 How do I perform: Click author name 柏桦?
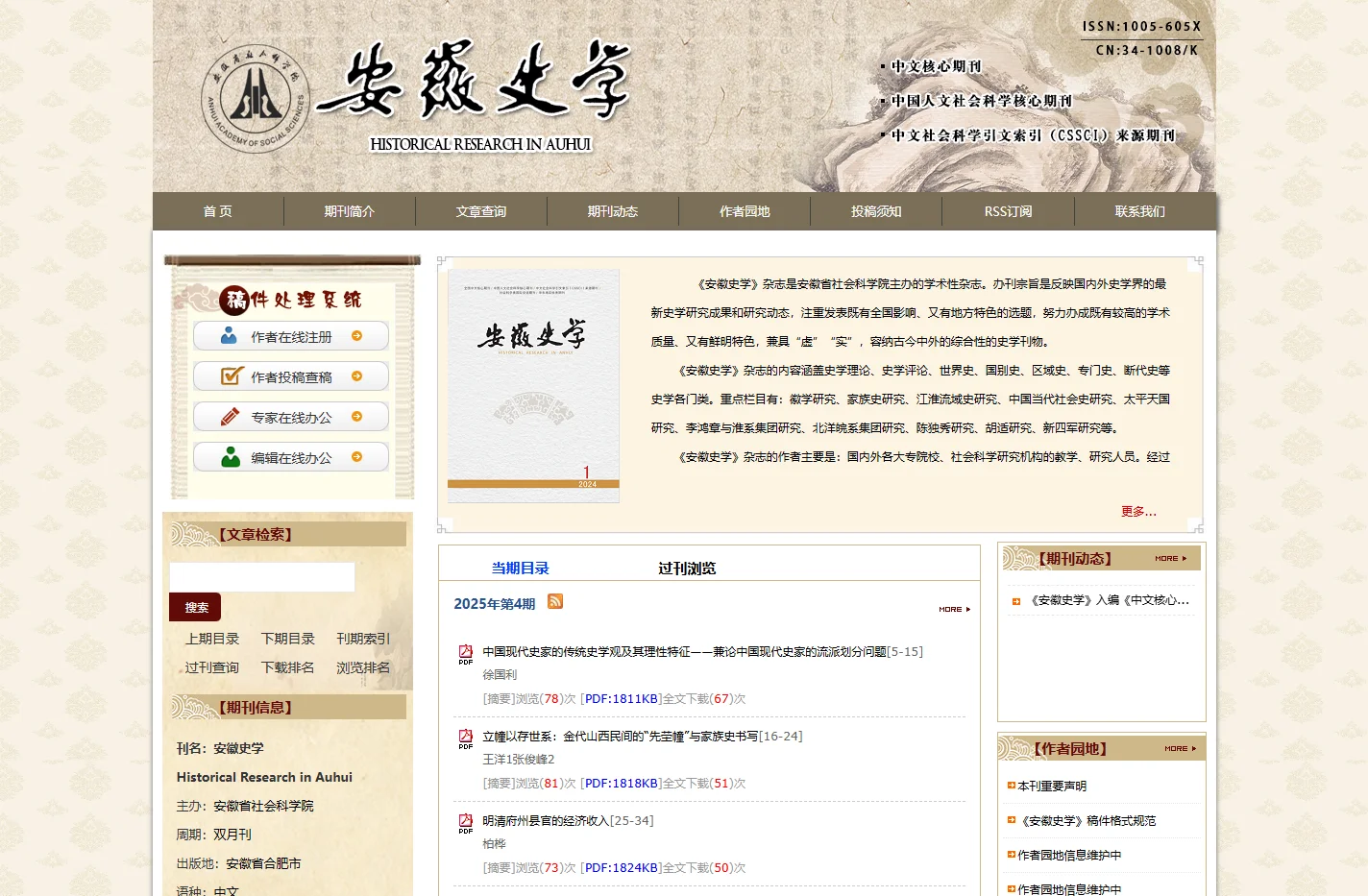[494, 843]
